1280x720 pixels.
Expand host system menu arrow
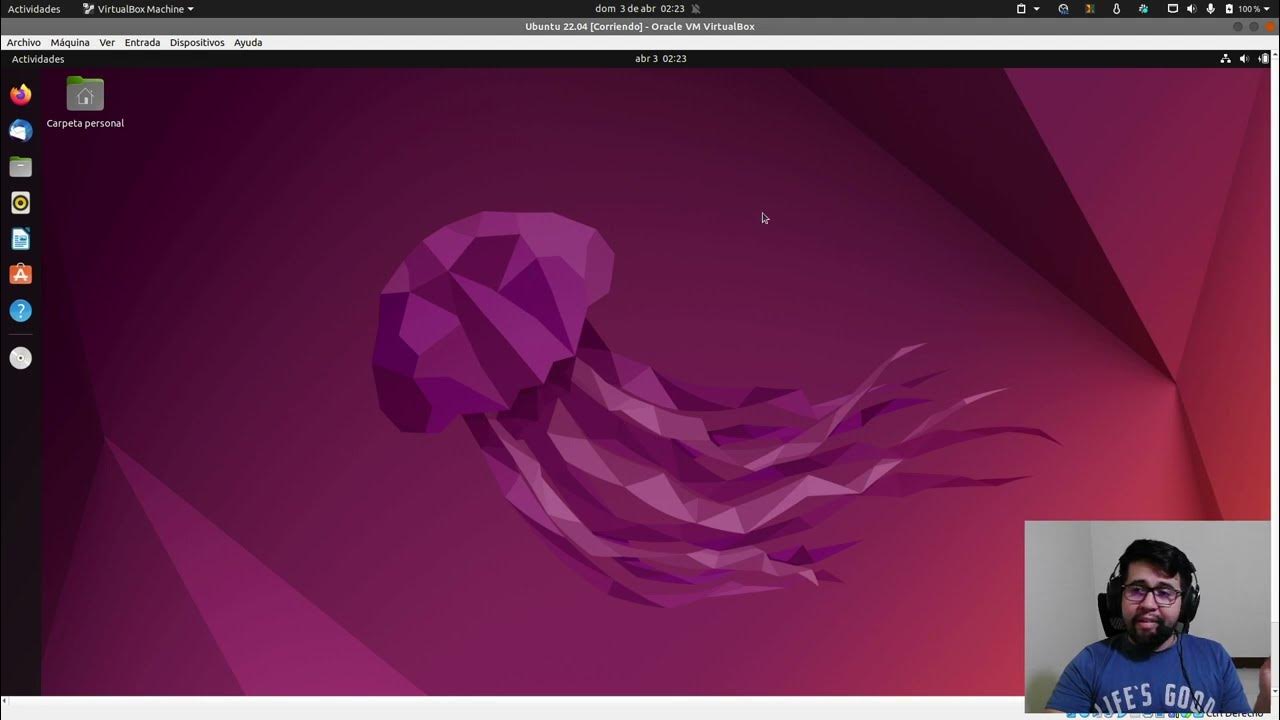pos(1267,9)
